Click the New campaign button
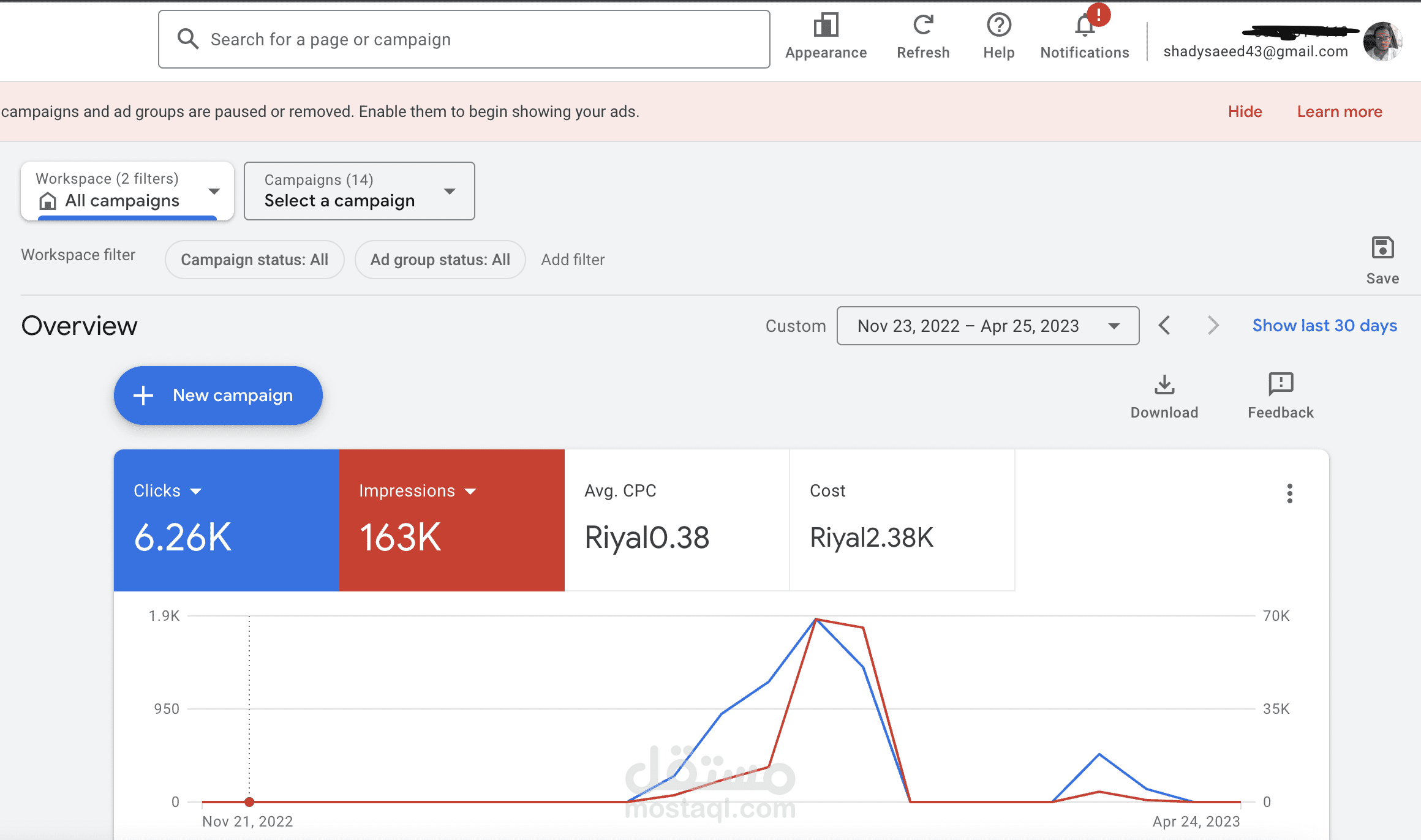This screenshot has width=1421, height=840. click(218, 396)
